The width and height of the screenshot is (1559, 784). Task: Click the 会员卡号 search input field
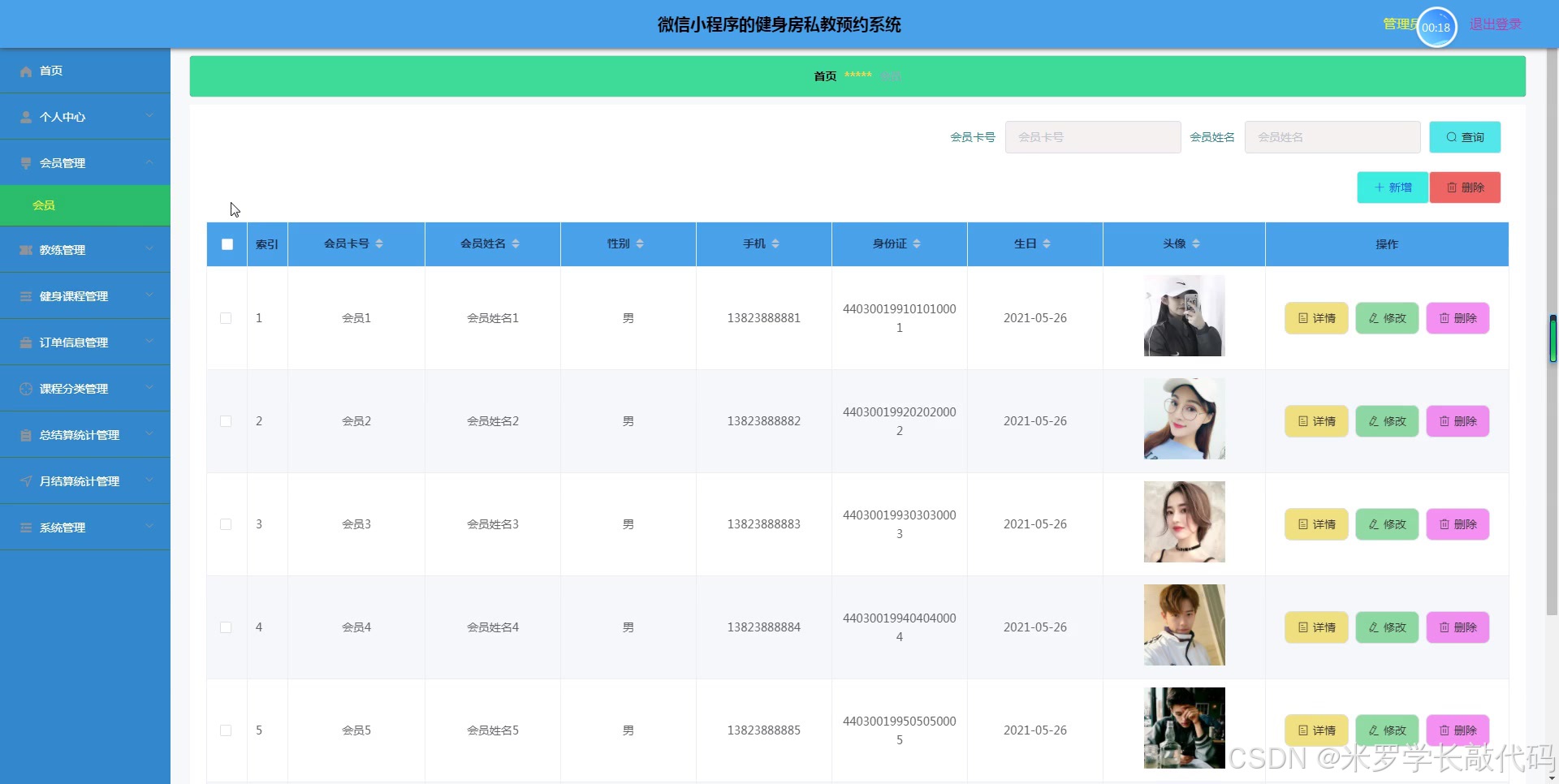pyautogui.click(x=1092, y=138)
